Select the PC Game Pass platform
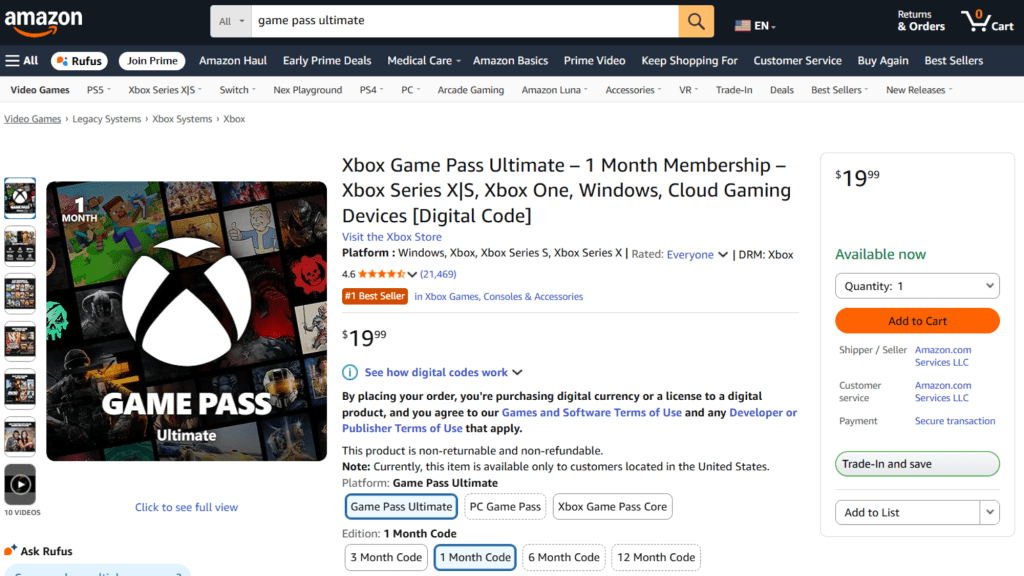 click(x=505, y=506)
